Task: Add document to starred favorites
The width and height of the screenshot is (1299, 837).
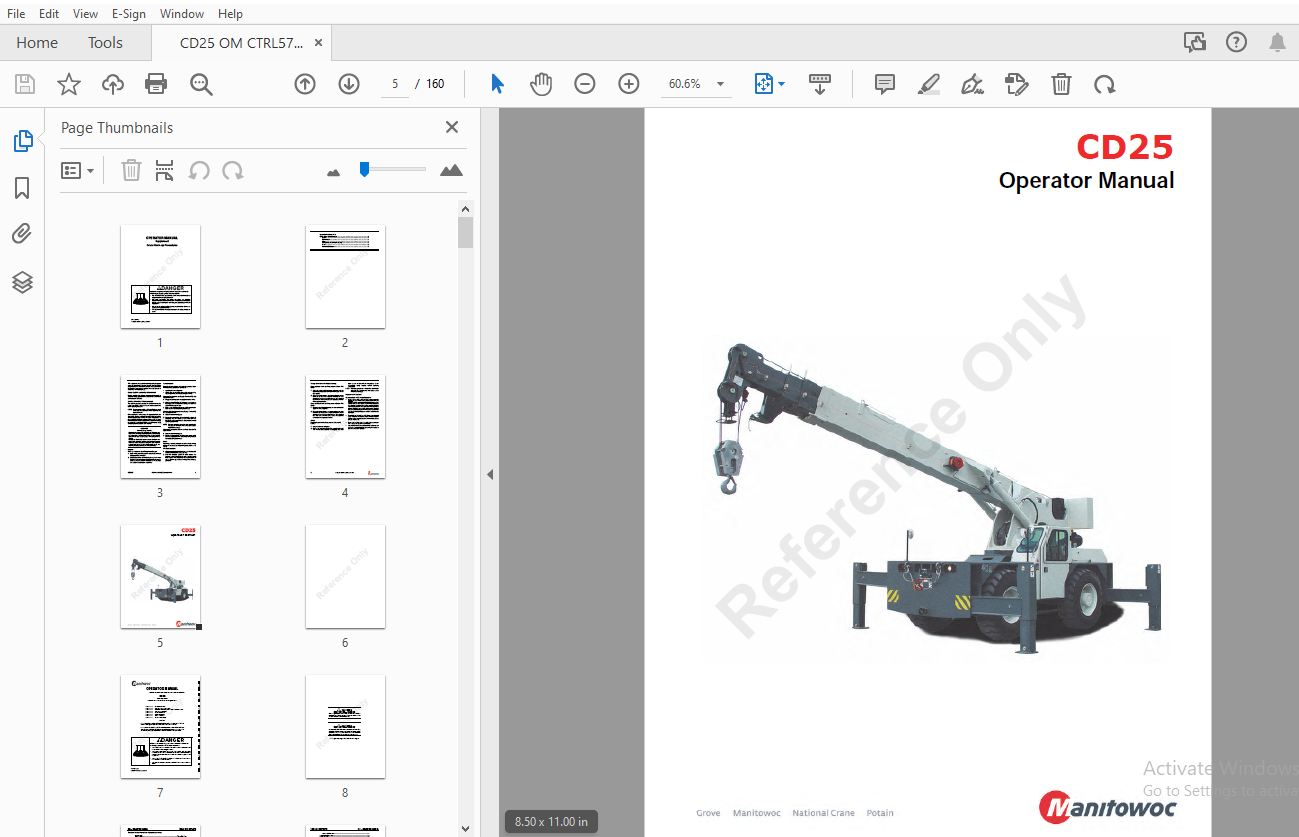Action: tap(69, 84)
